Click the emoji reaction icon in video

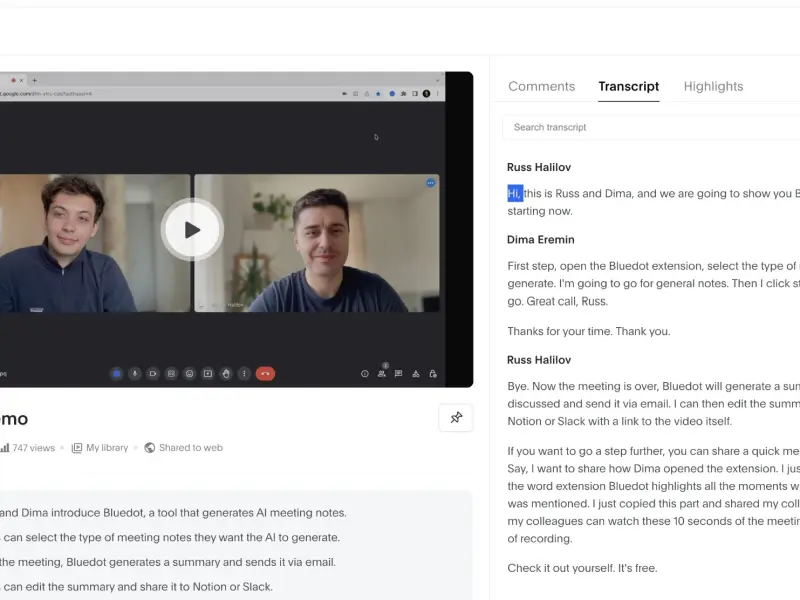coord(189,374)
